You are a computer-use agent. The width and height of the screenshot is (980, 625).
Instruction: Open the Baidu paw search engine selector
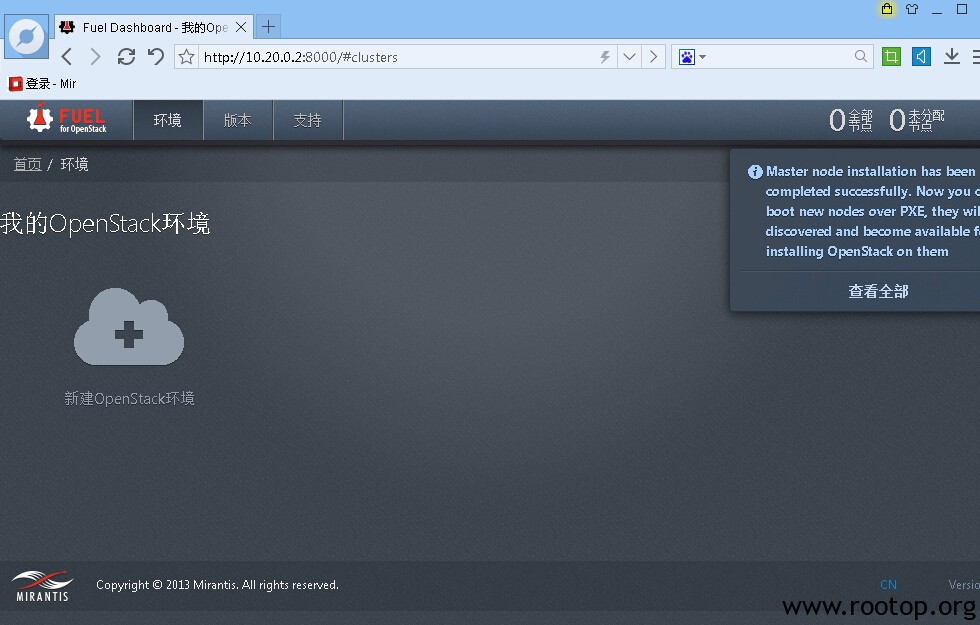(x=692, y=57)
